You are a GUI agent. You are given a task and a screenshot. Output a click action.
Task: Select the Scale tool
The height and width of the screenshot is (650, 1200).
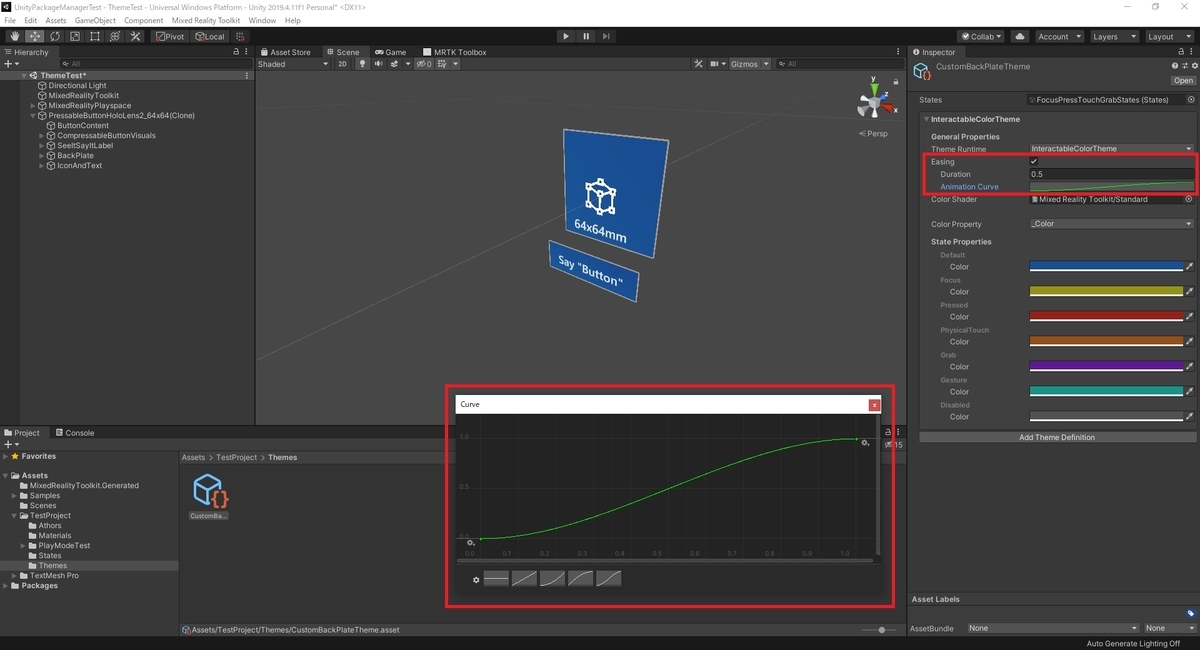75,36
